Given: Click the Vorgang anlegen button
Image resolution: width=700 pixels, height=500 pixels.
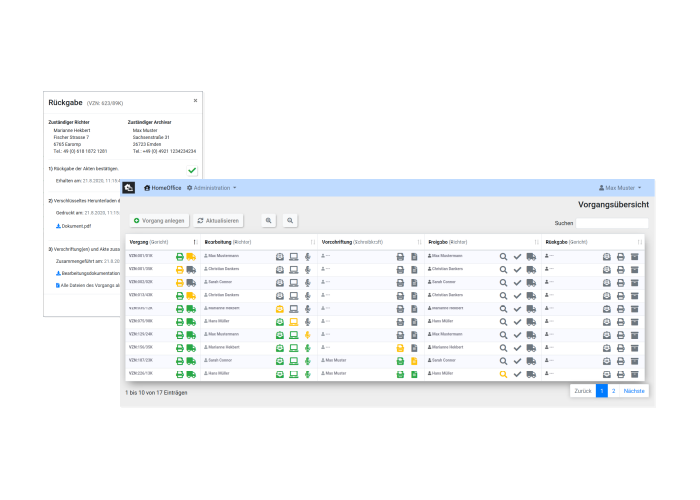Looking at the screenshot, I should [x=159, y=220].
